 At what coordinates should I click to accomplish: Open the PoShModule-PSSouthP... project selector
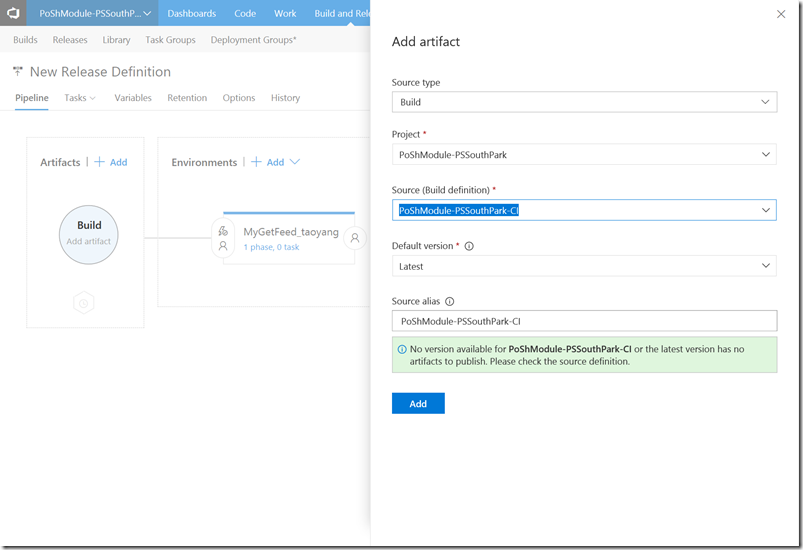[95, 13]
